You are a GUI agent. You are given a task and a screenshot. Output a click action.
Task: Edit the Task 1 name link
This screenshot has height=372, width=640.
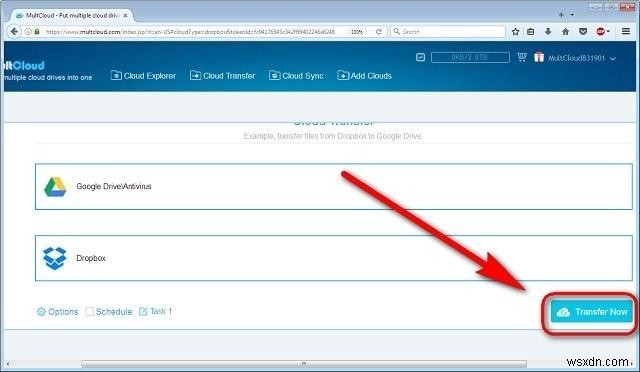point(156,311)
